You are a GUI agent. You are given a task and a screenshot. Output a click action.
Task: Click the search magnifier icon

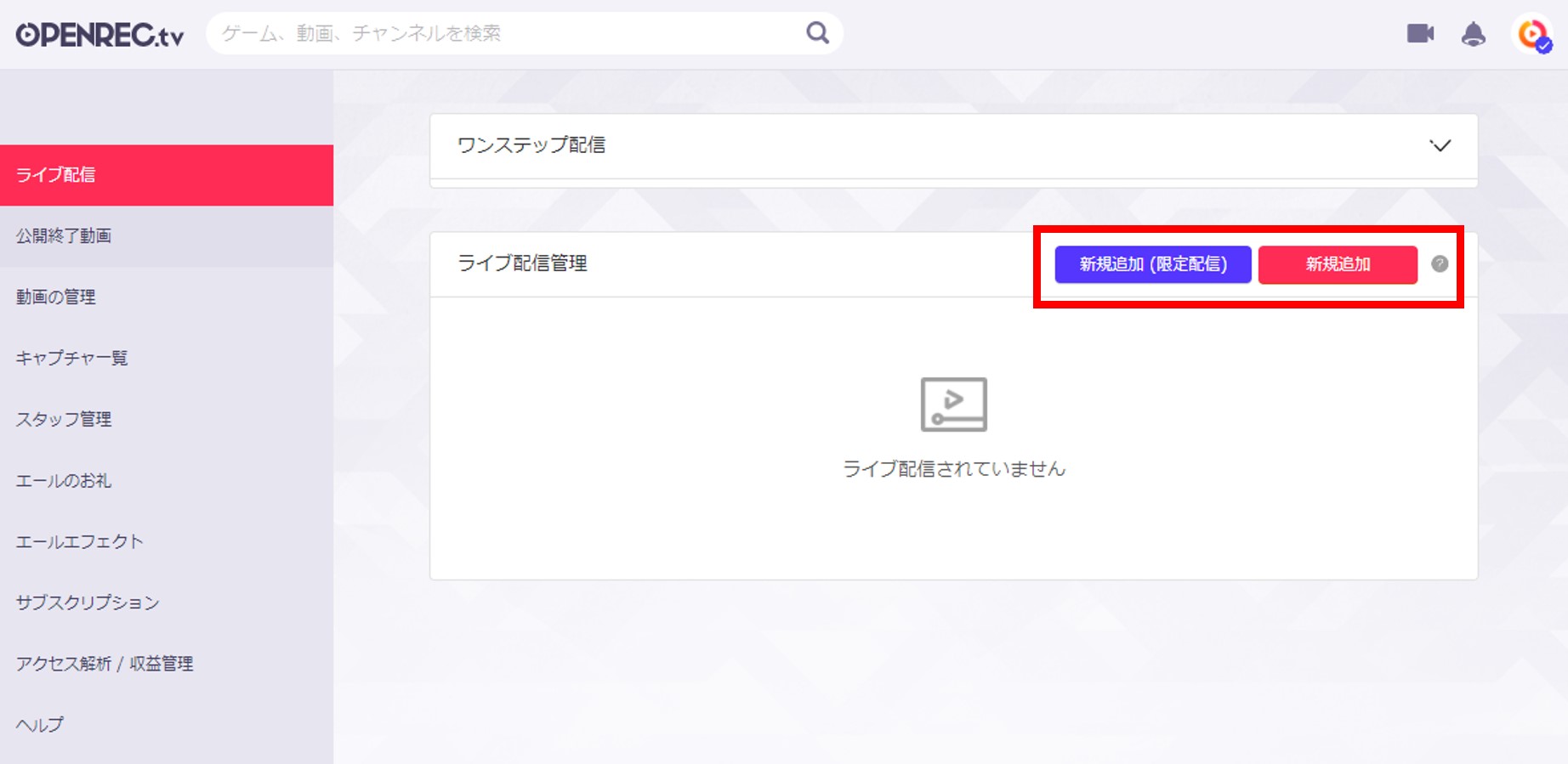[817, 33]
